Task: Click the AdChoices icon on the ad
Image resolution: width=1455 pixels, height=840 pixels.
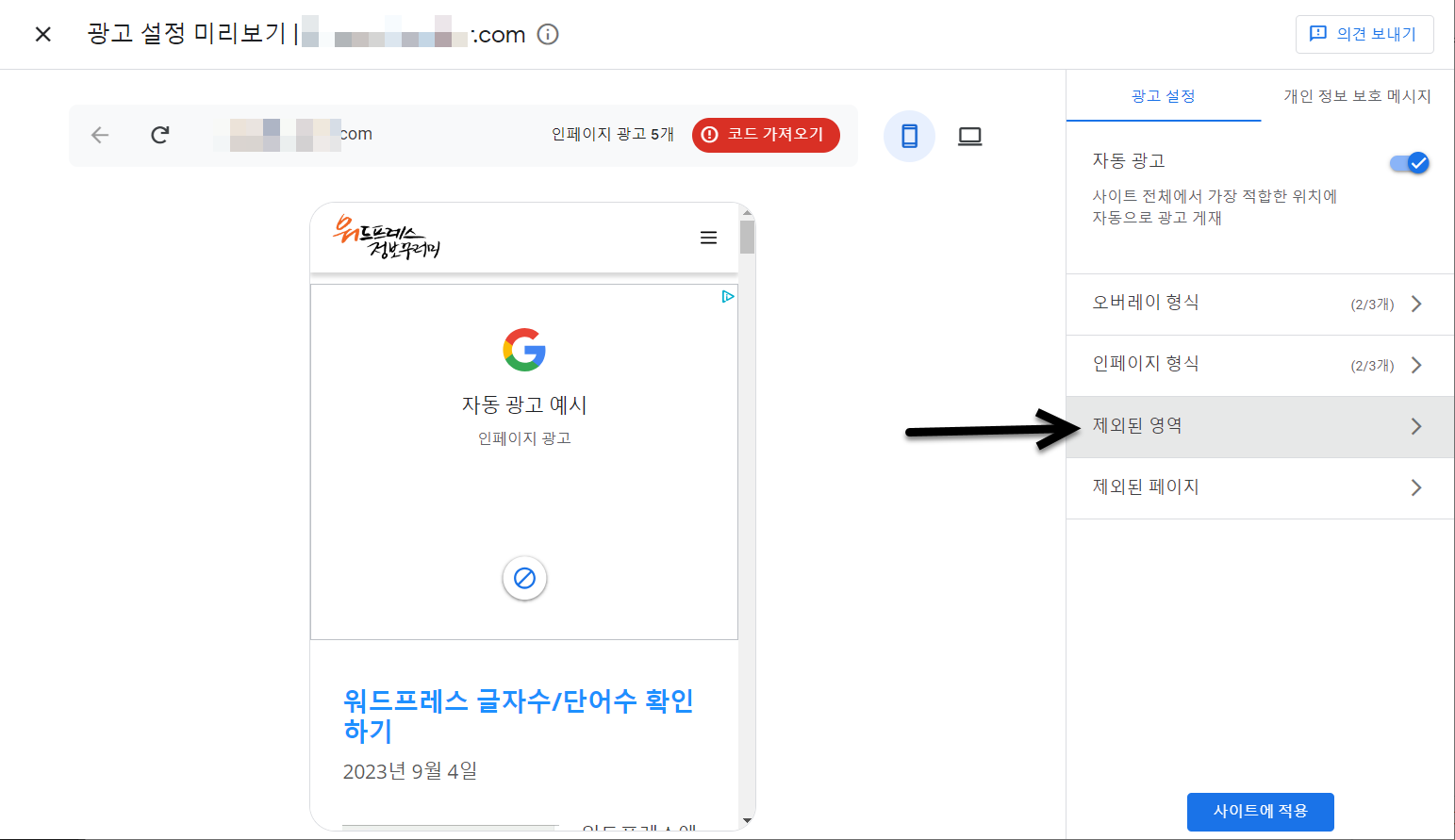Action: (x=728, y=296)
